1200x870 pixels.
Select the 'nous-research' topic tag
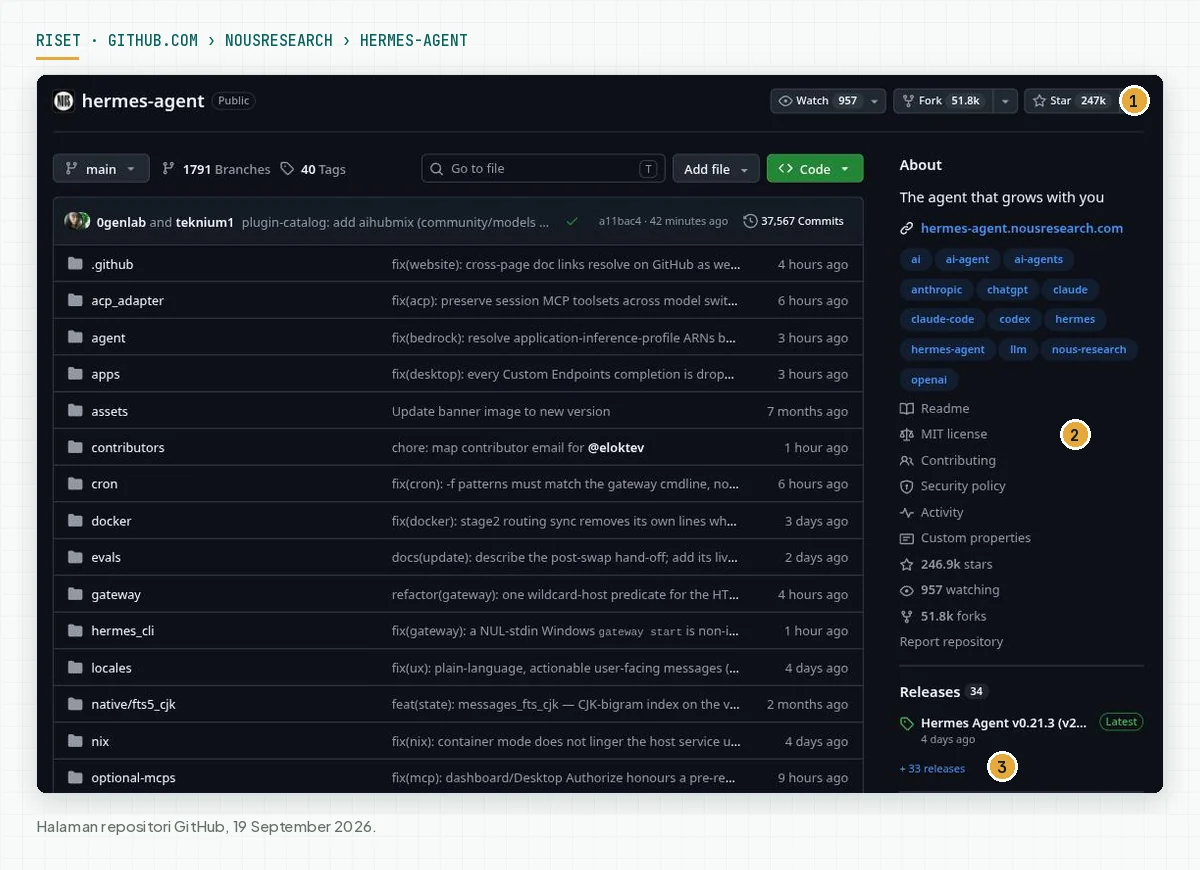[1089, 349]
